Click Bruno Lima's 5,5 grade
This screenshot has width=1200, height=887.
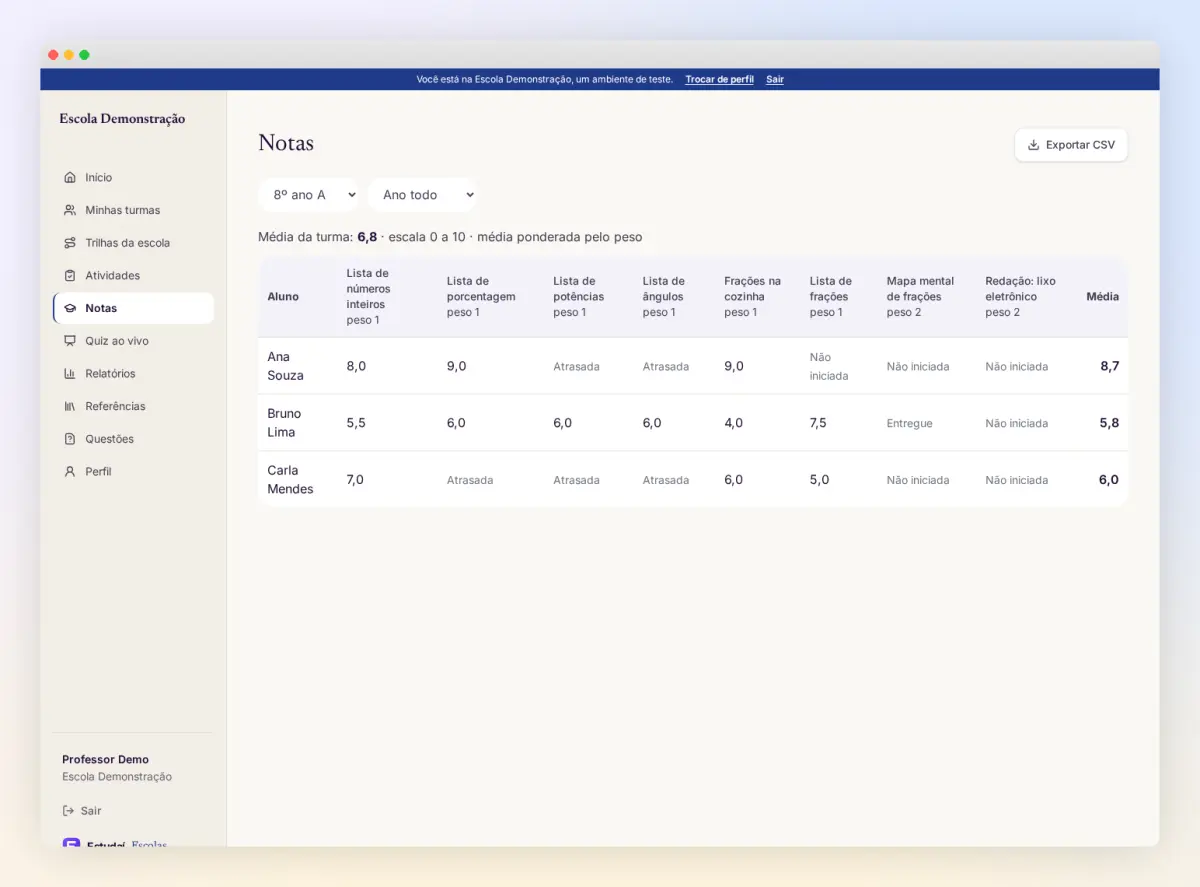356,423
